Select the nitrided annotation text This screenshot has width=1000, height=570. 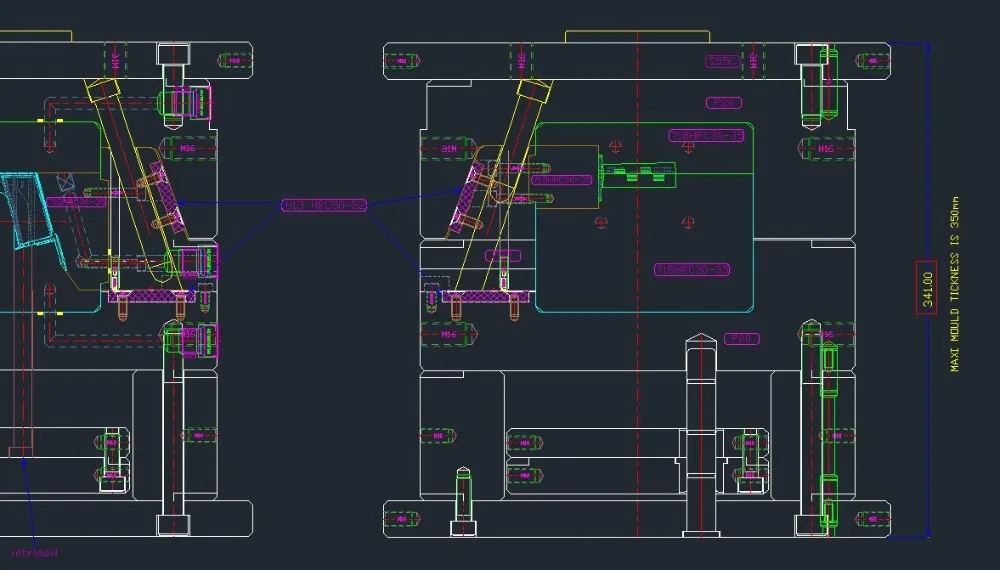coord(34,552)
